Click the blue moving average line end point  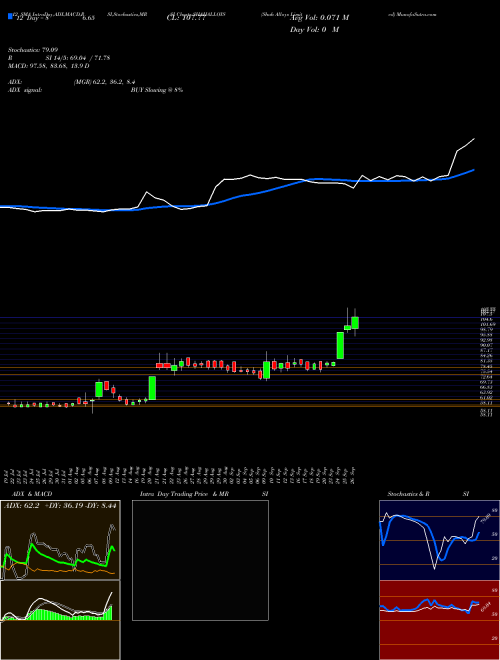(474, 170)
